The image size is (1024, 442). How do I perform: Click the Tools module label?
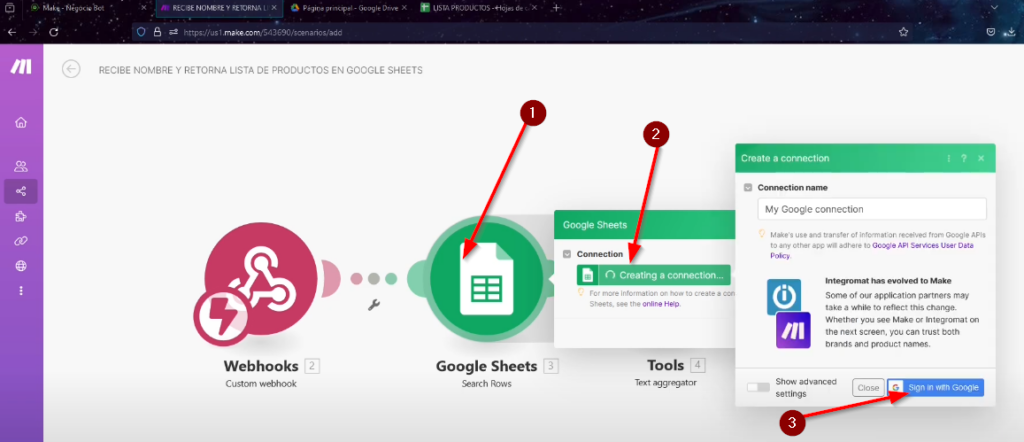[x=665, y=366]
